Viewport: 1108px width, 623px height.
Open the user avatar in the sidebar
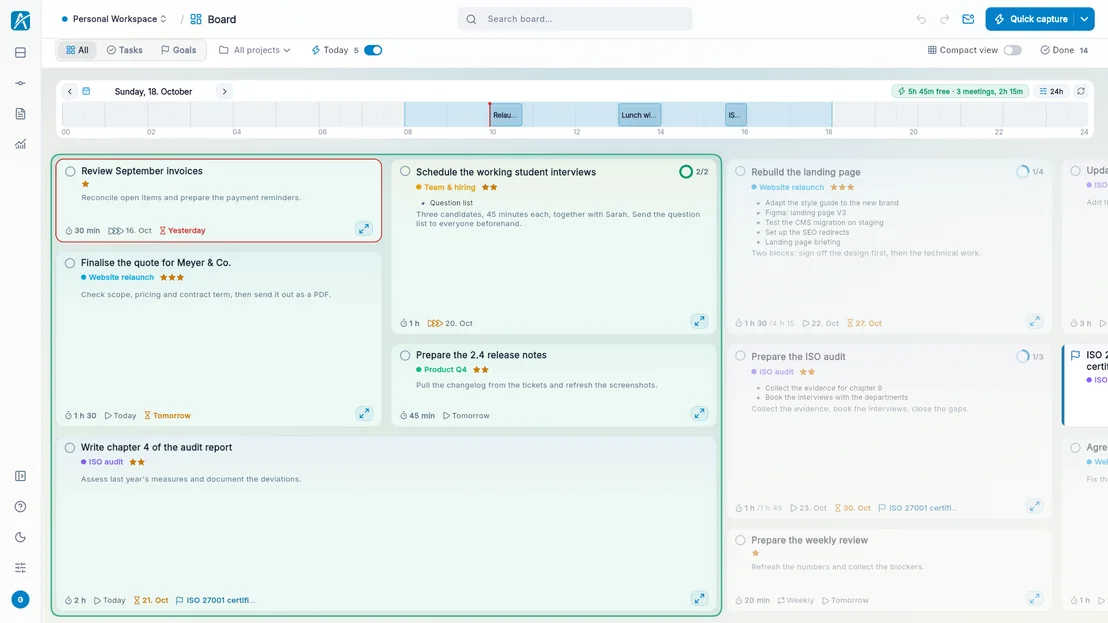20,600
